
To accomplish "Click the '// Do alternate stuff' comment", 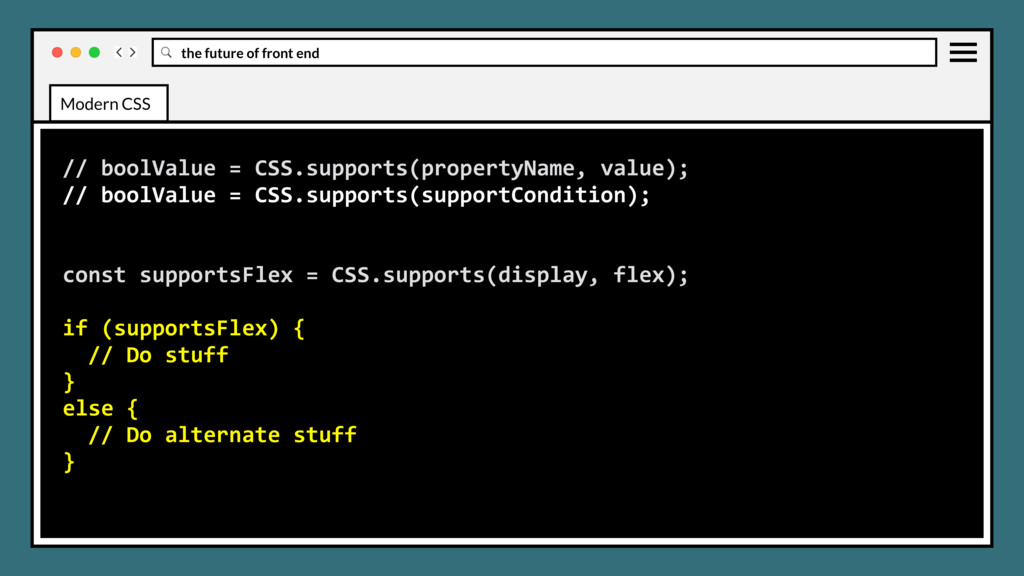I will point(222,435).
